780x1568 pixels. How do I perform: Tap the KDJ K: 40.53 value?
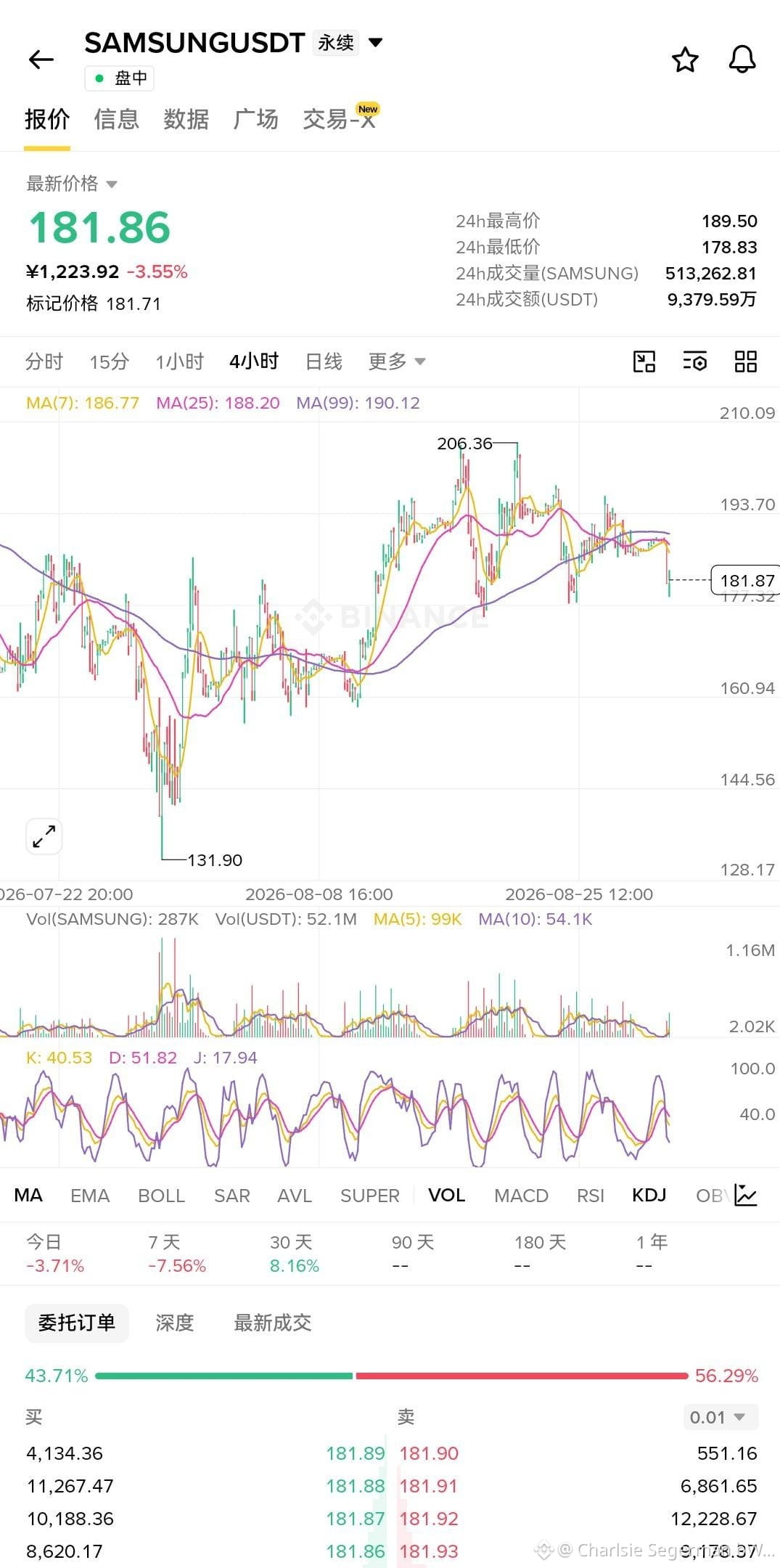59,1058
